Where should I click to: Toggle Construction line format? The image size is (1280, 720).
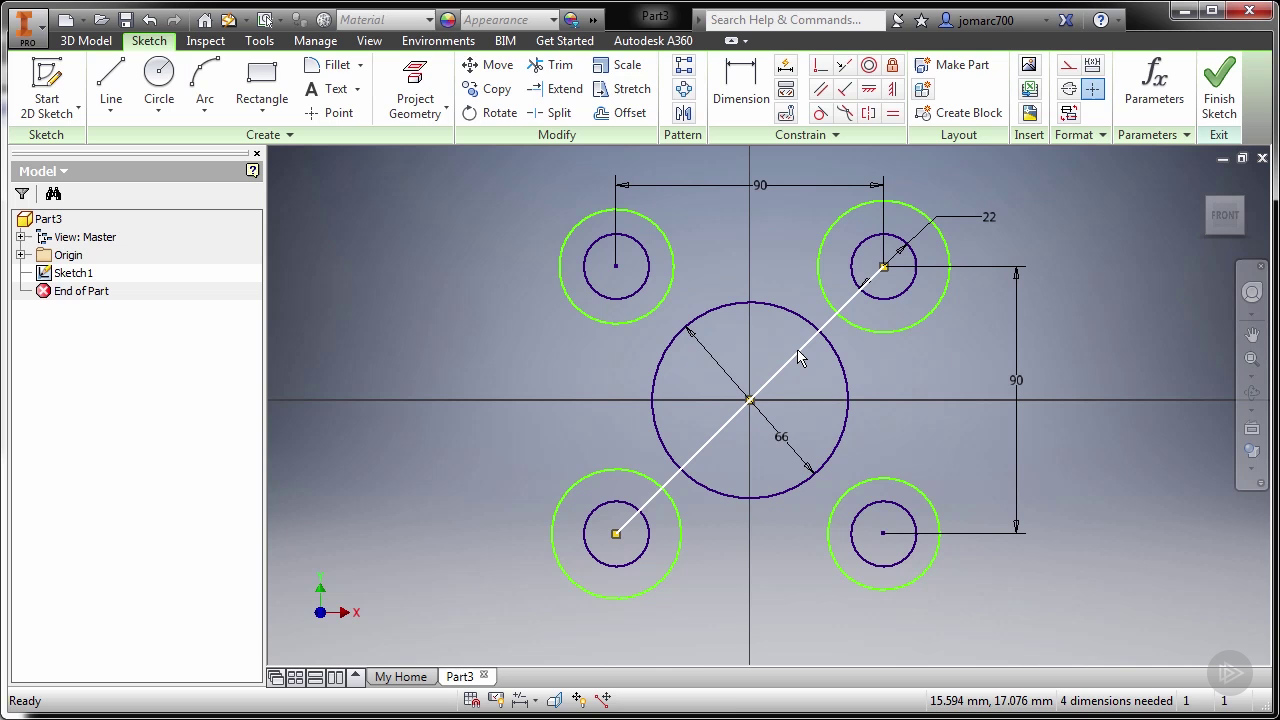[1068, 65]
